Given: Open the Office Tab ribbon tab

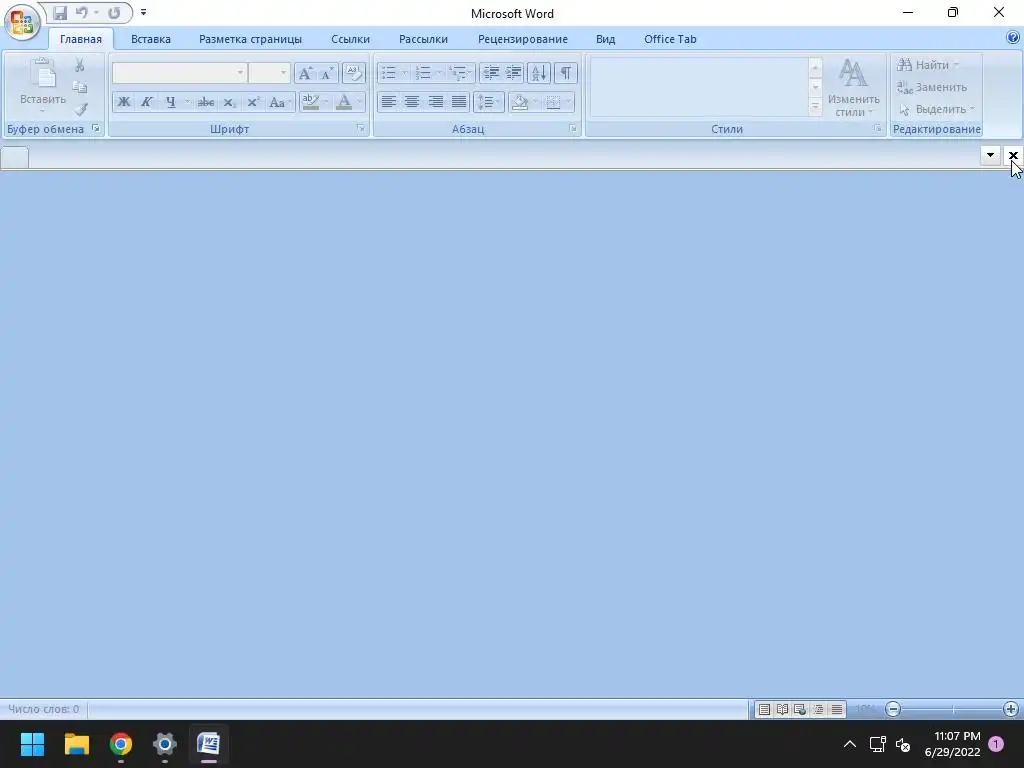Looking at the screenshot, I should (670, 39).
